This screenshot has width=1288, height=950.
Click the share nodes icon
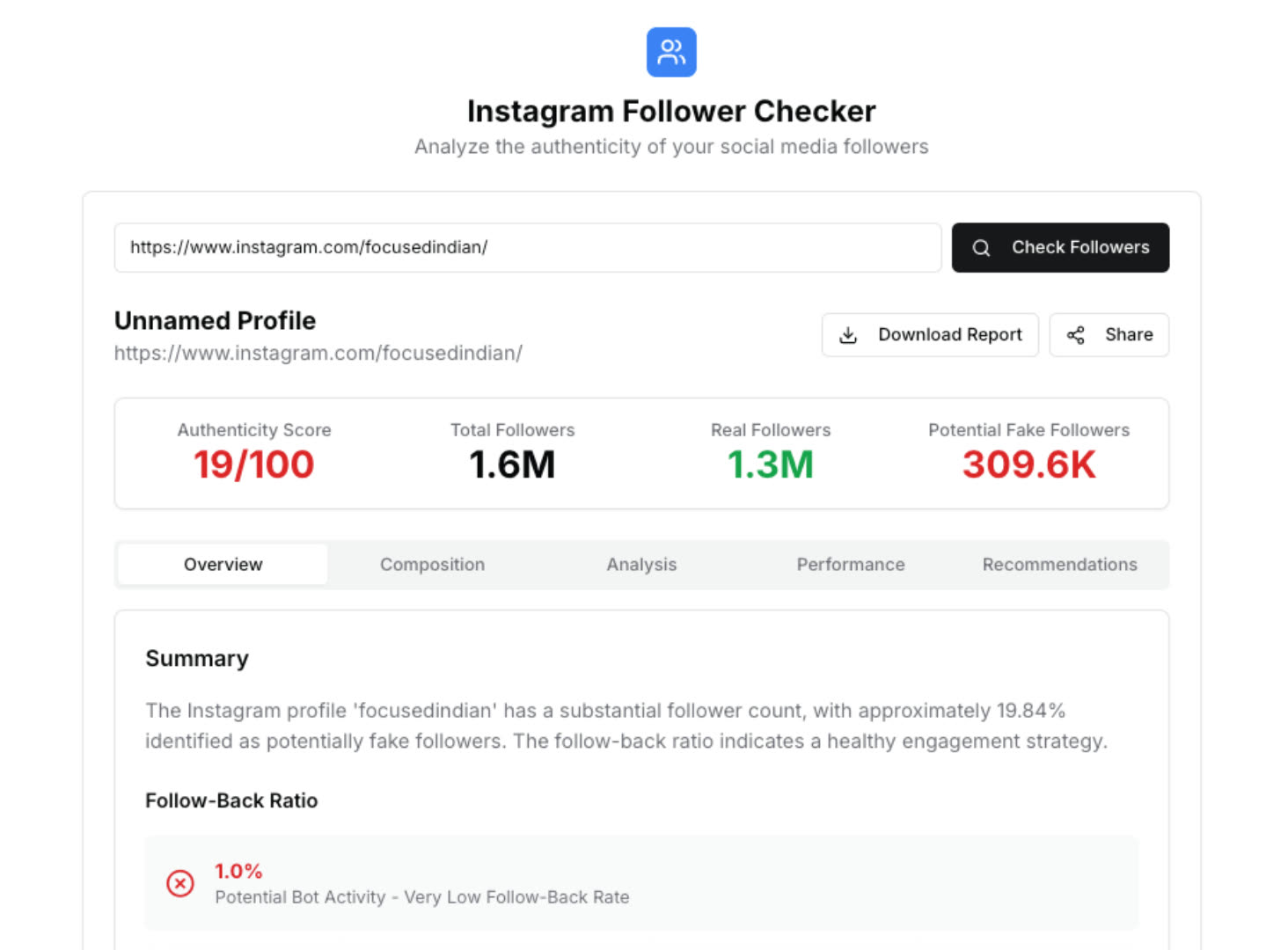click(1075, 335)
